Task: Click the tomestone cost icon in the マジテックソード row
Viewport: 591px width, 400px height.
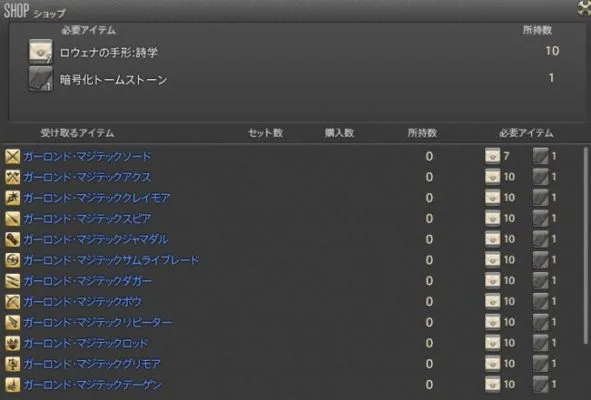Action: tap(540, 156)
